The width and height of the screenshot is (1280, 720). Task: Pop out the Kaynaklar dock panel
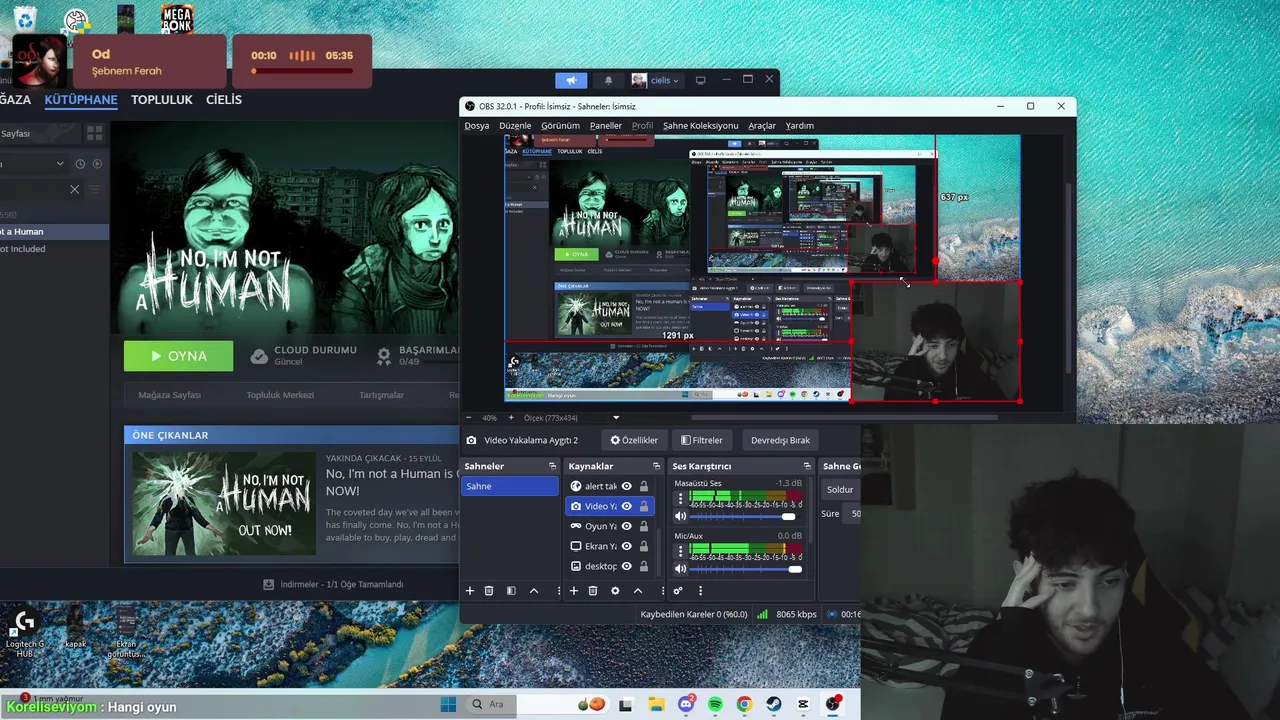tap(656, 466)
